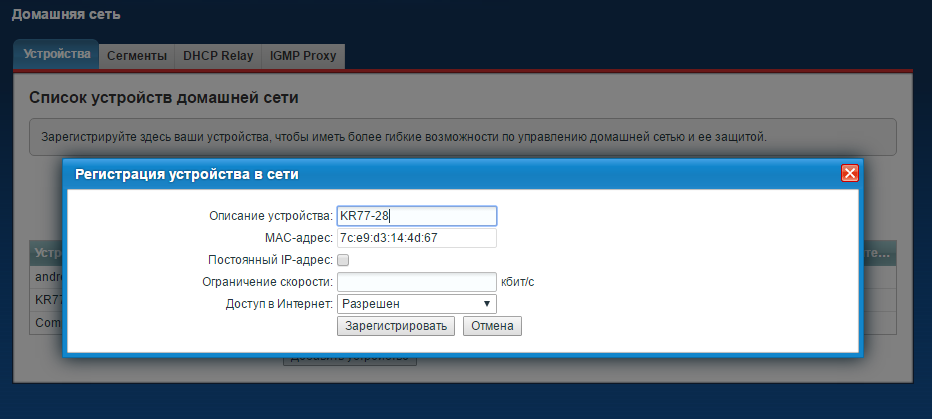
Task: Click the partially hidden Добавить устройство button
Action: (350, 359)
